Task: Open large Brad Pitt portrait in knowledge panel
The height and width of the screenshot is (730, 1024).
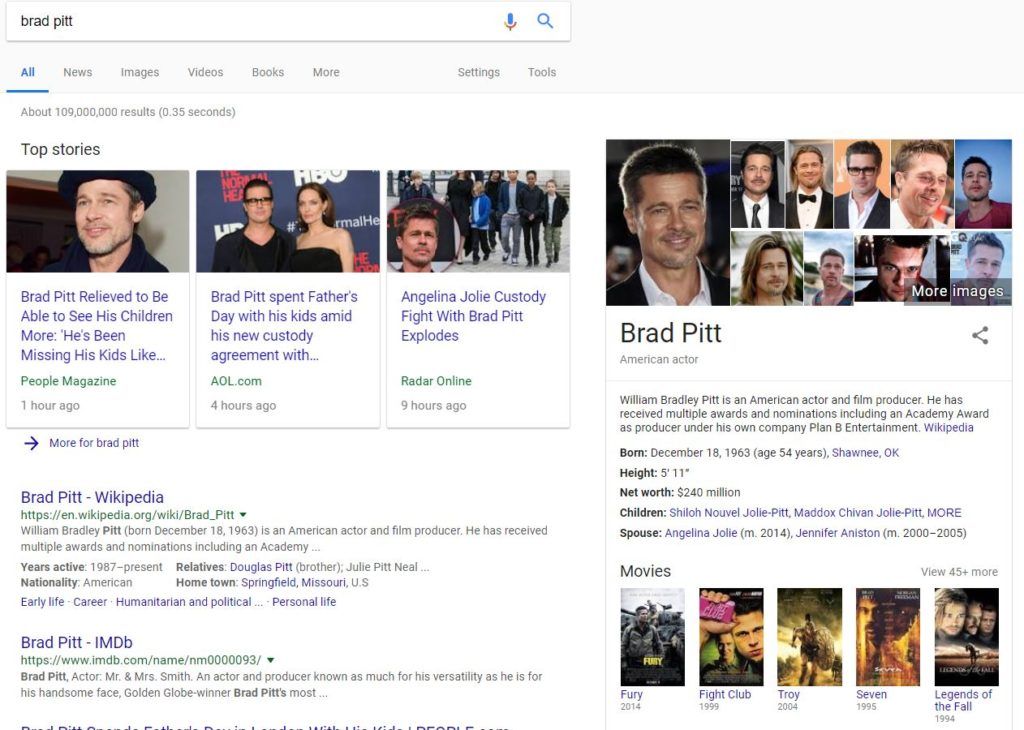Action: [667, 223]
